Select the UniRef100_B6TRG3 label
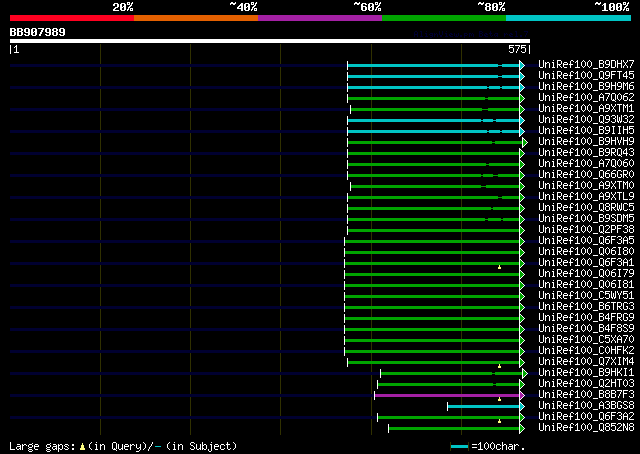Screen dimensions: 640x454 [x=586, y=307]
